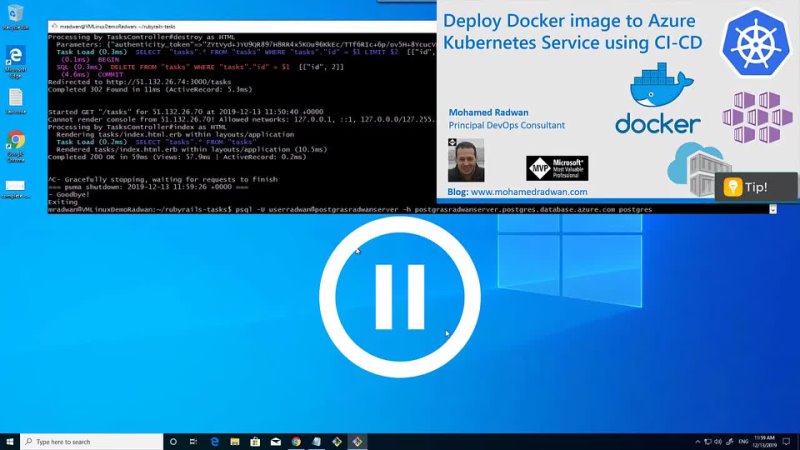The image size is (800, 450).
Task: Click the ENG language indicator
Action: 743,442
